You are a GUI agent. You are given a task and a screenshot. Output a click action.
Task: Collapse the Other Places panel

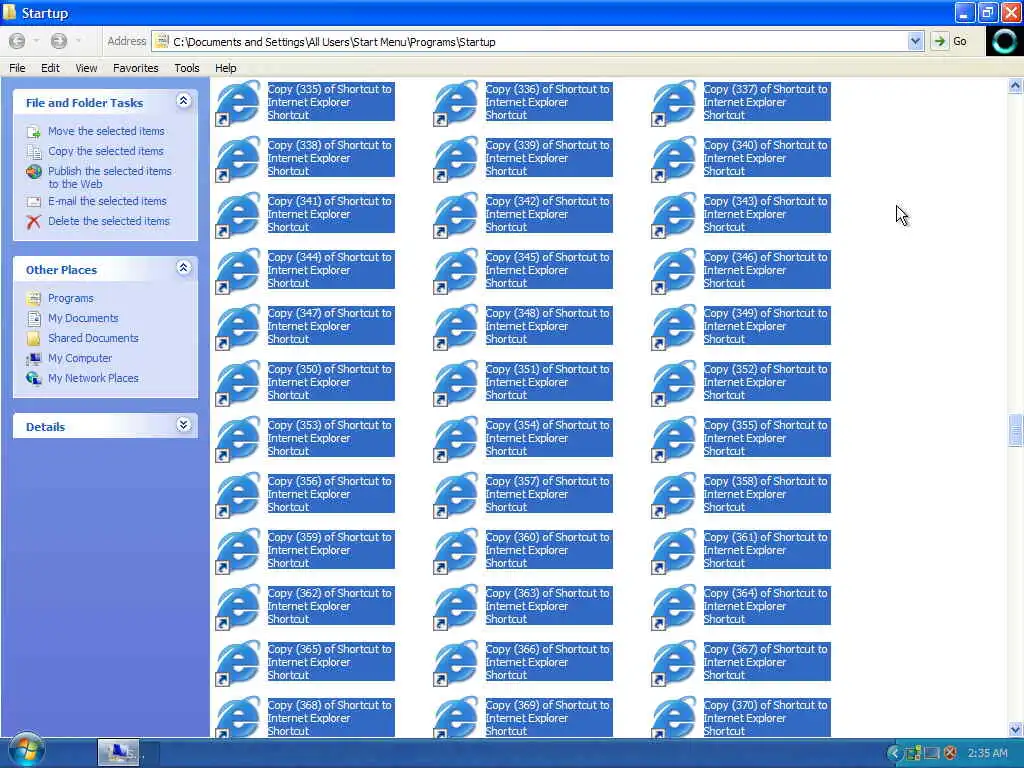184,268
